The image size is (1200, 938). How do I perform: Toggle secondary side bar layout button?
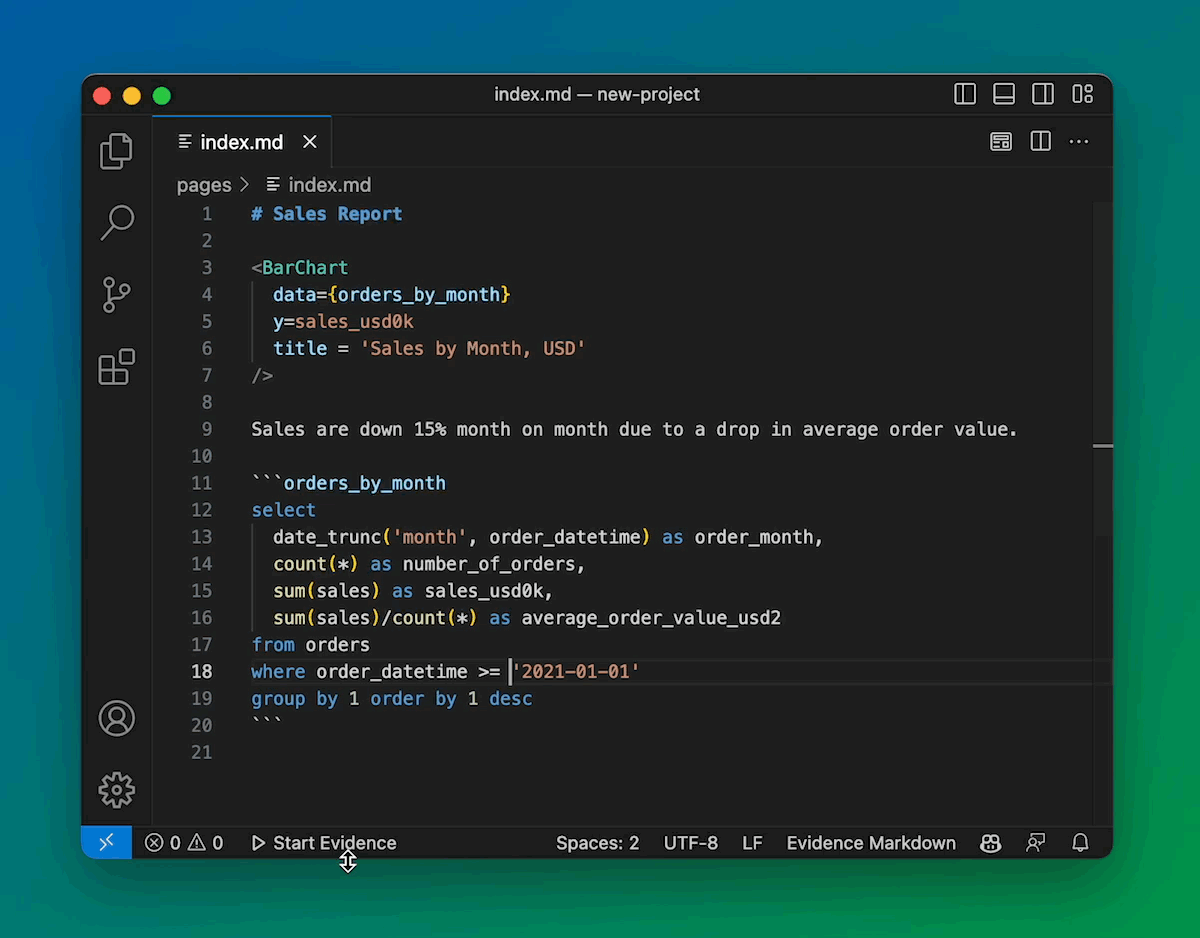(x=1043, y=94)
